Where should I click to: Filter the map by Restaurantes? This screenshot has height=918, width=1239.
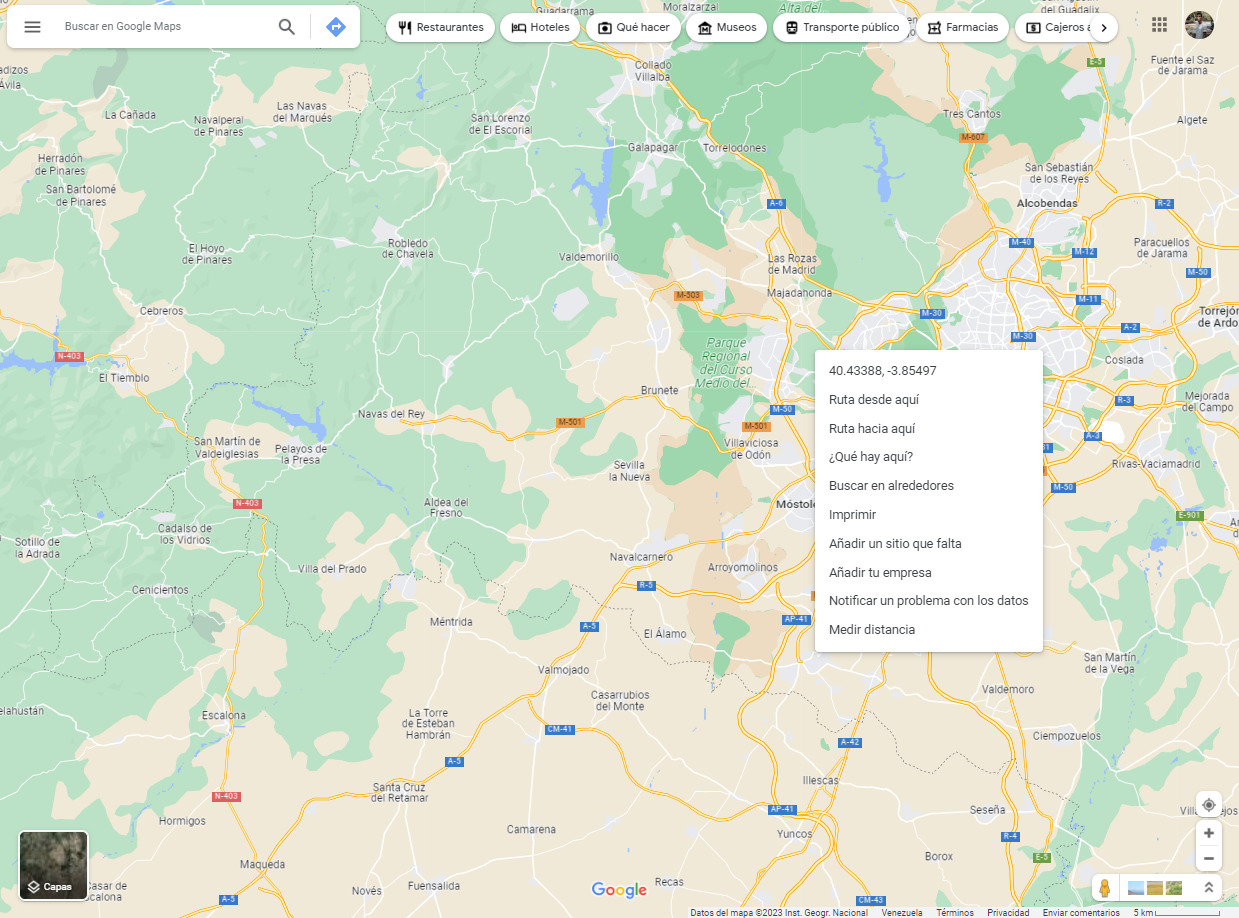(440, 27)
